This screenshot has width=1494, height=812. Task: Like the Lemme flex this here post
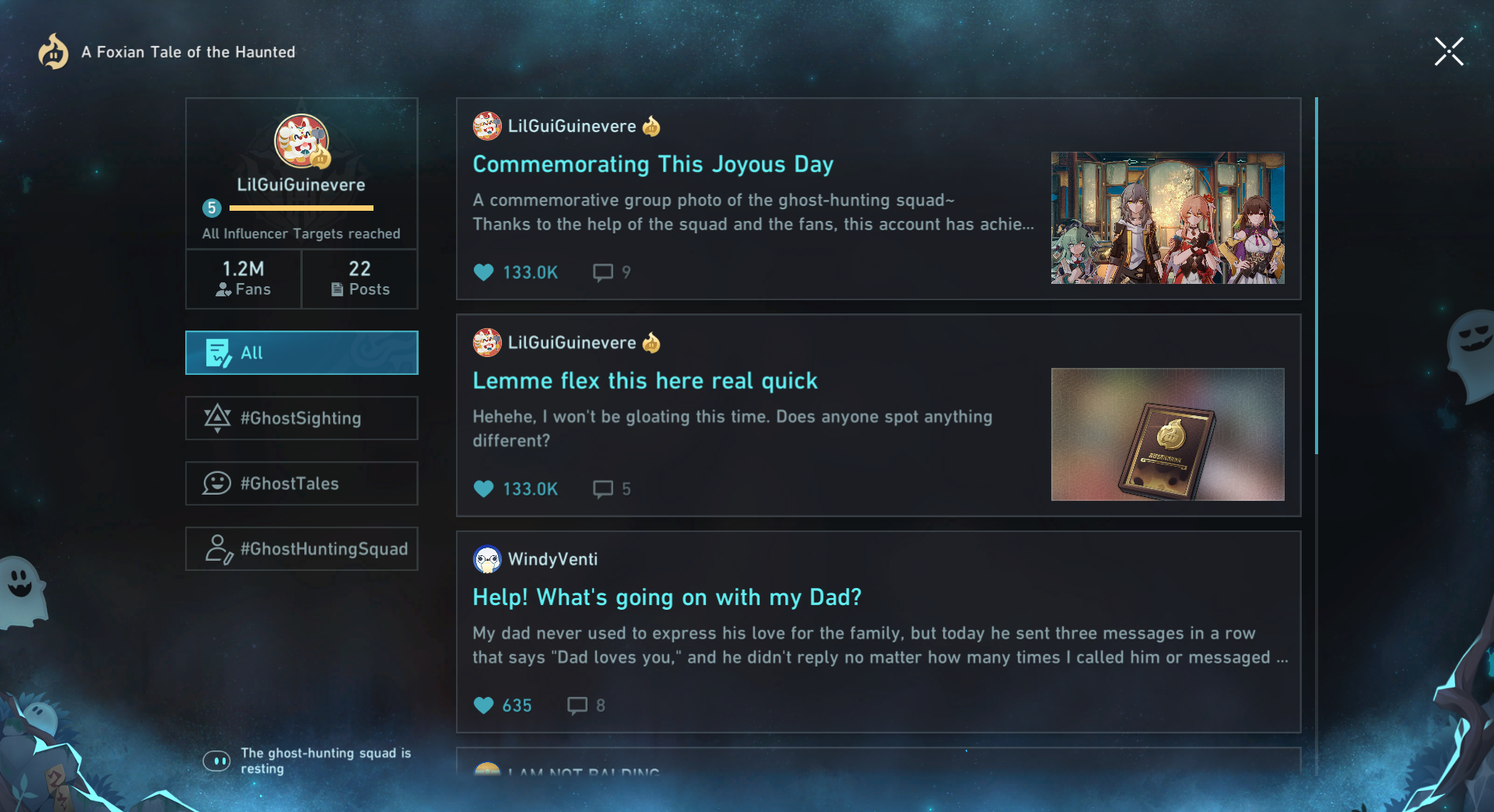(x=483, y=488)
